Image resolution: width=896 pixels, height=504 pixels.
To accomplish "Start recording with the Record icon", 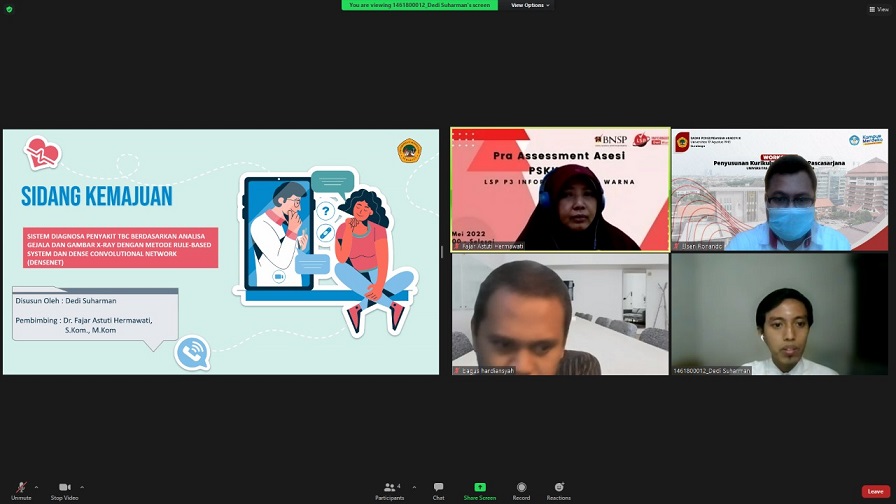I will (x=521, y=488).
